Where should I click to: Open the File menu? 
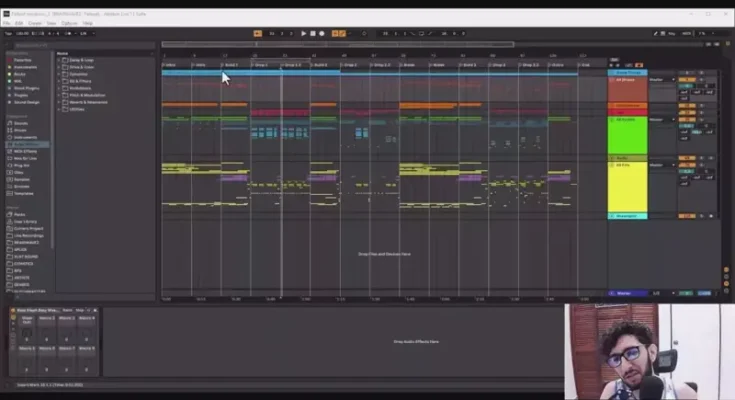point(7,22)
